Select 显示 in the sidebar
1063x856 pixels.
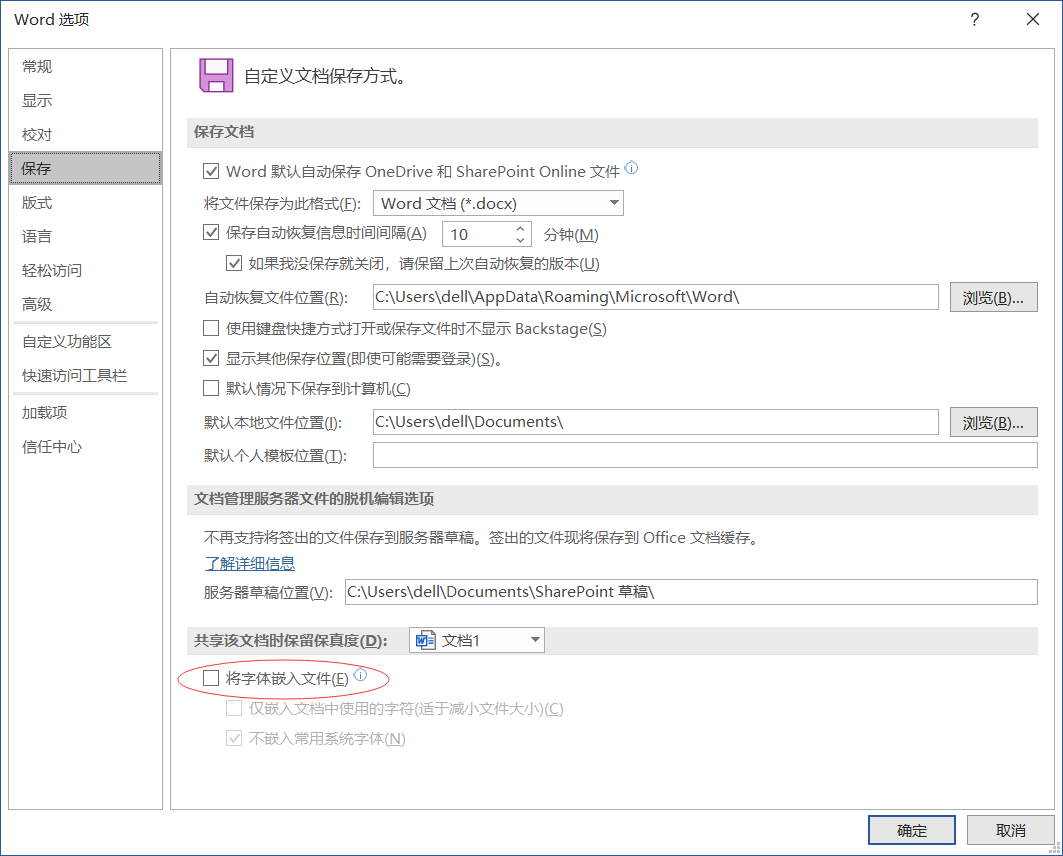[x=85, y=100]
